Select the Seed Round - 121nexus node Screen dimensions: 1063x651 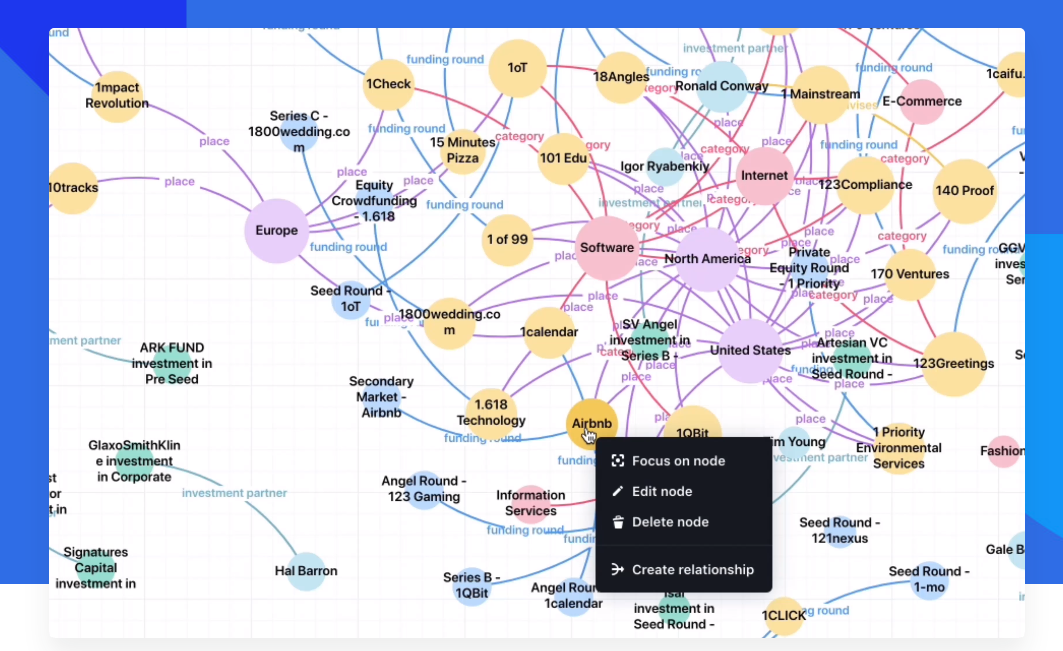839,531
